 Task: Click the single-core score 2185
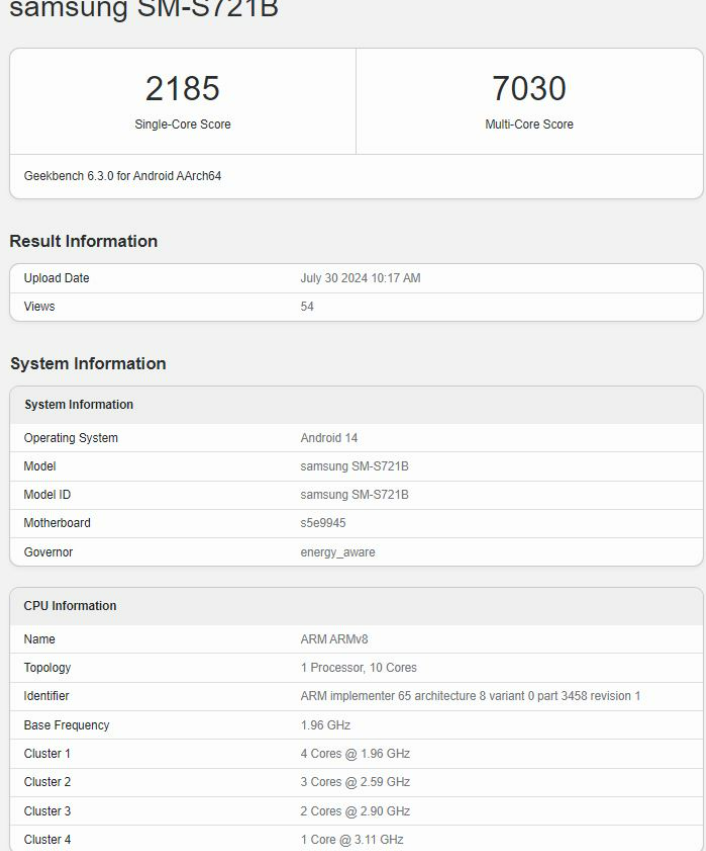click(182, 88)
